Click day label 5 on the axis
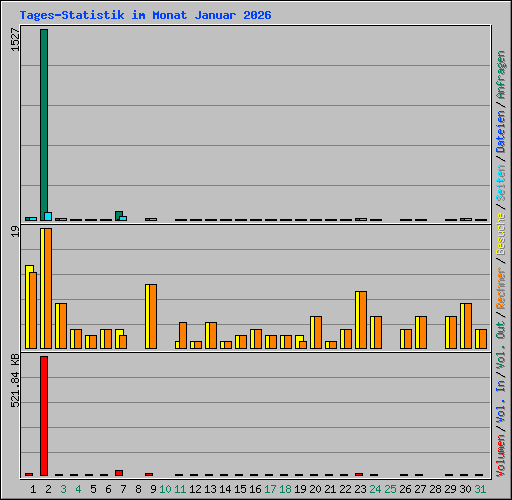The image size is (512, 500). pos(93,489)
